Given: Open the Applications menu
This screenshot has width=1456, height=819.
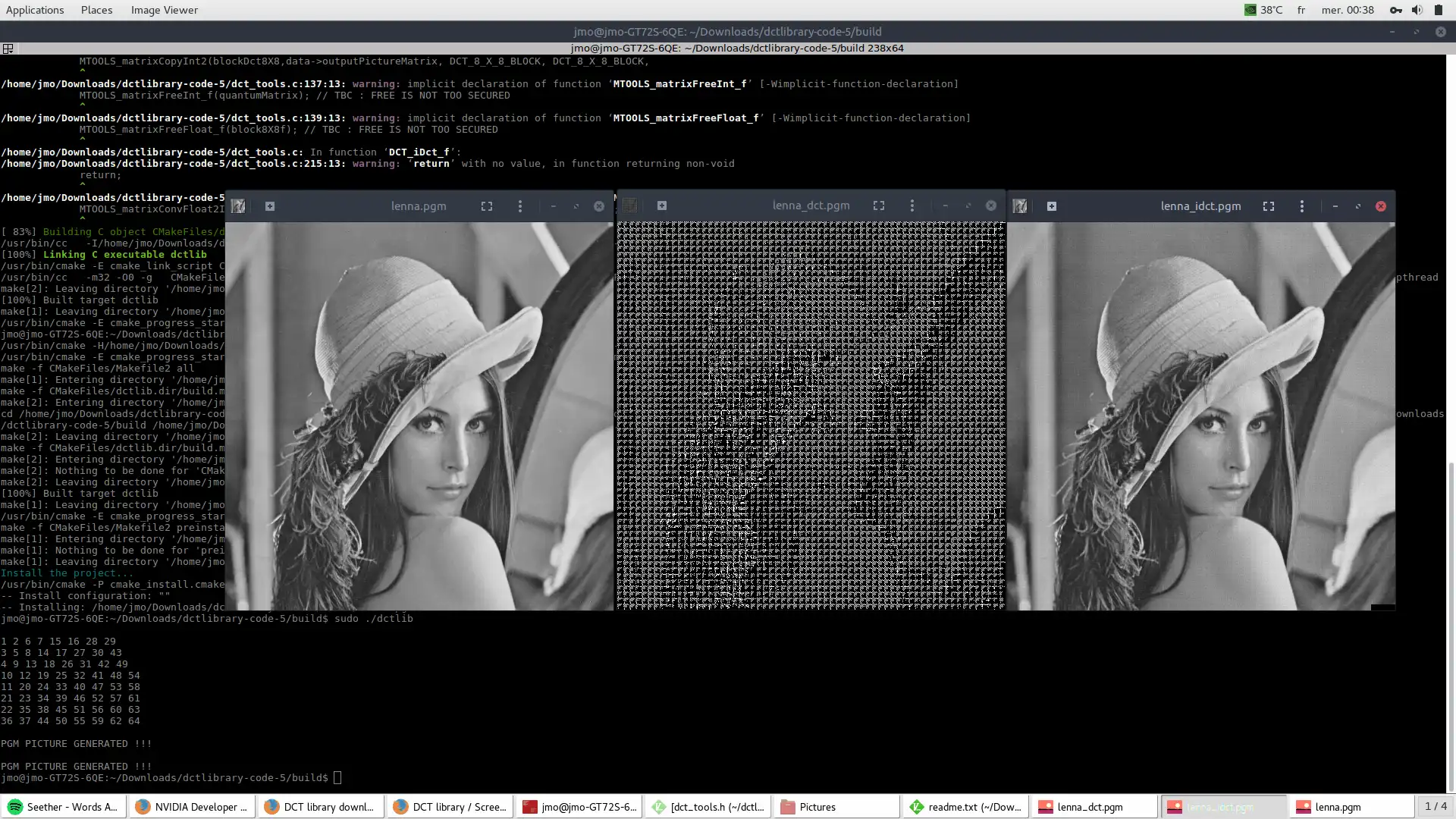Looking at the screenshot, I should pyautogui.click(x=35, y=10).
